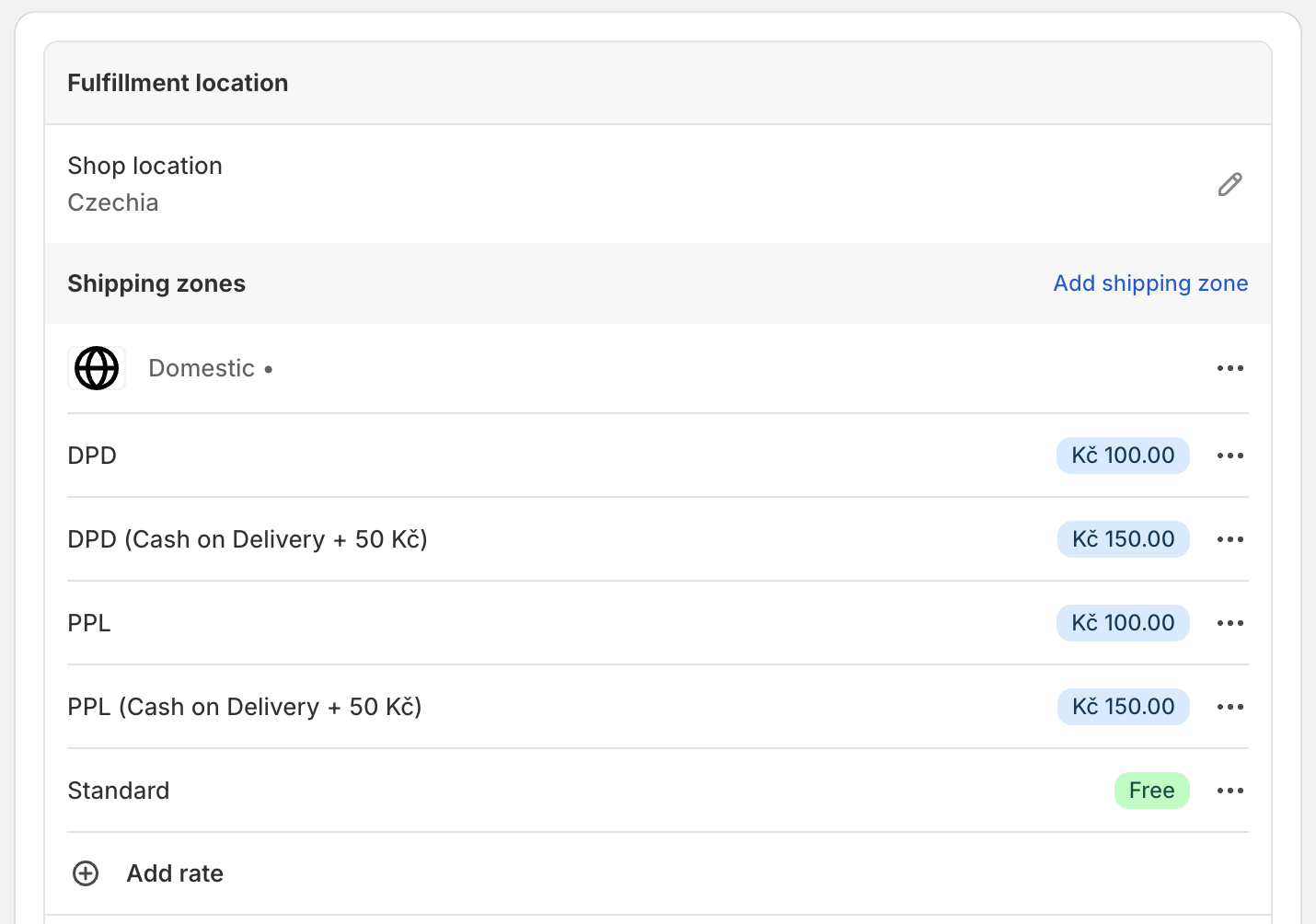
Task: Click the Add shipping zone link
Action: pyautogui.click(x=1150, y=283)
